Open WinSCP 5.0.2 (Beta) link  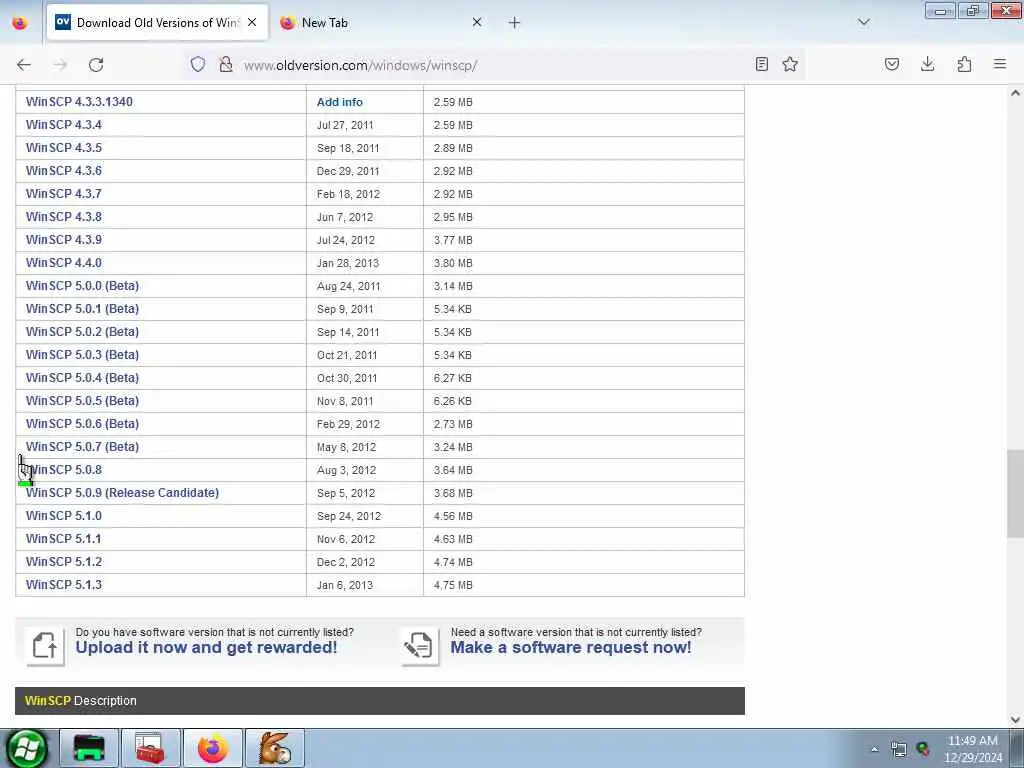click(82, 332)
